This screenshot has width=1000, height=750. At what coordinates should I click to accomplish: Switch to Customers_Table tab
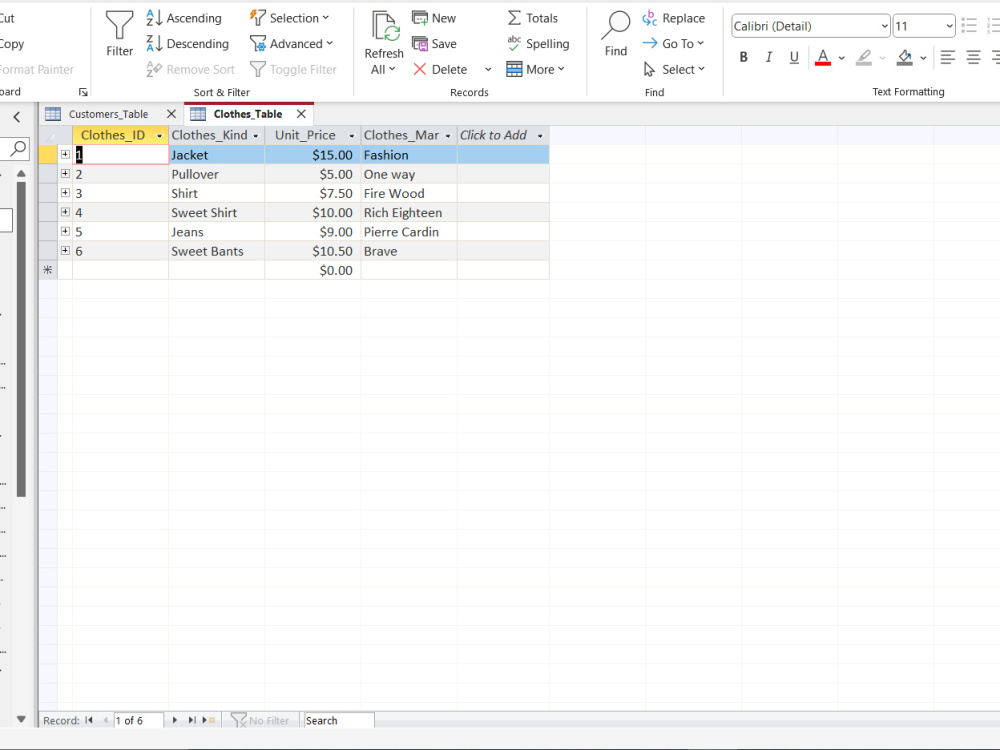coord(108,114)
